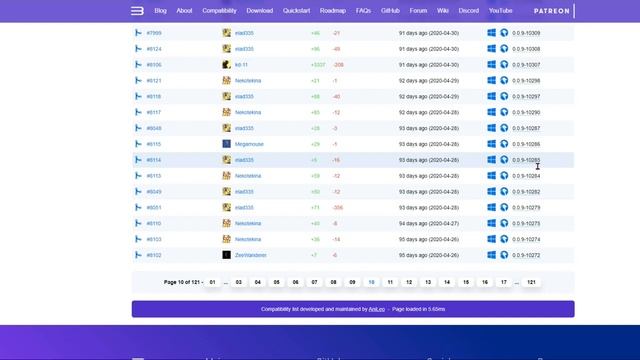Download the Windows build for 0.0.9-10298

(491, 80)
